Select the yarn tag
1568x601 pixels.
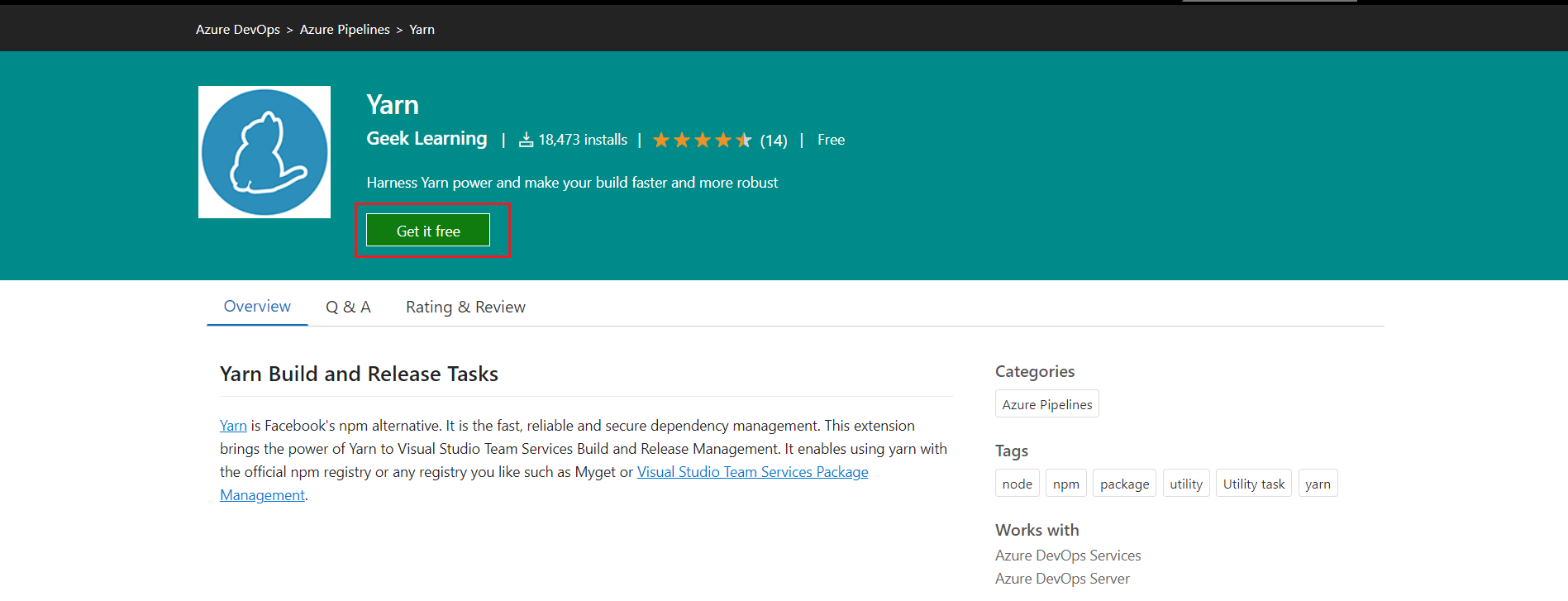[x=1318, y=484]
